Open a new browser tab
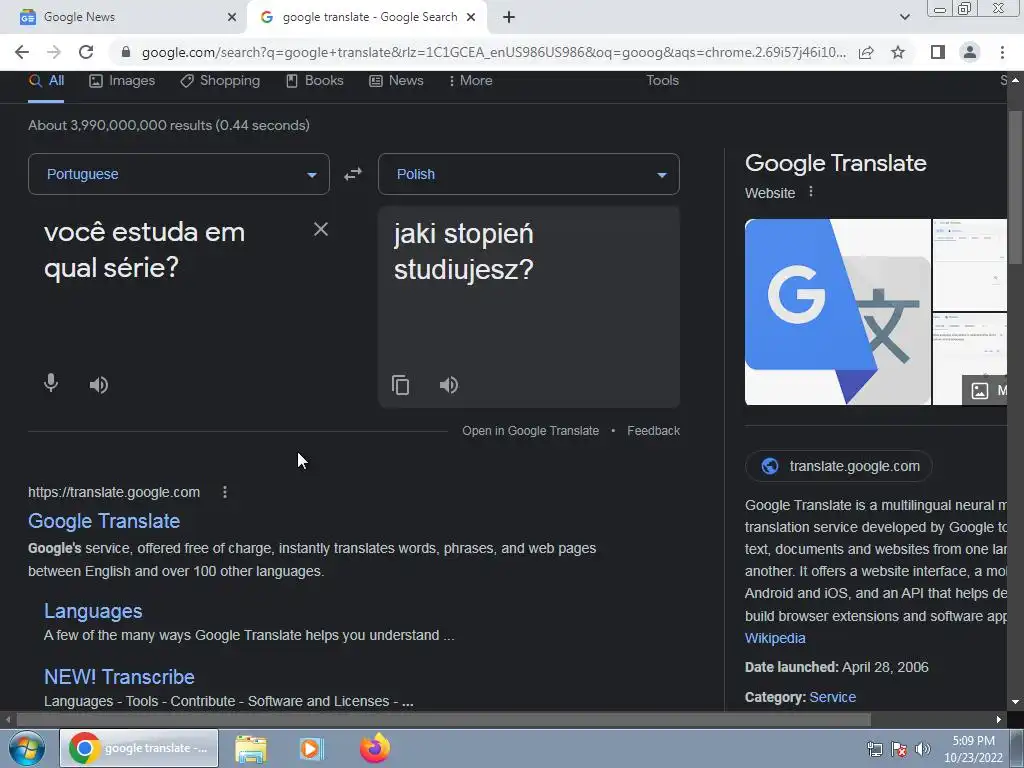Screen dimensions: 1024x768 click(509, 18)
